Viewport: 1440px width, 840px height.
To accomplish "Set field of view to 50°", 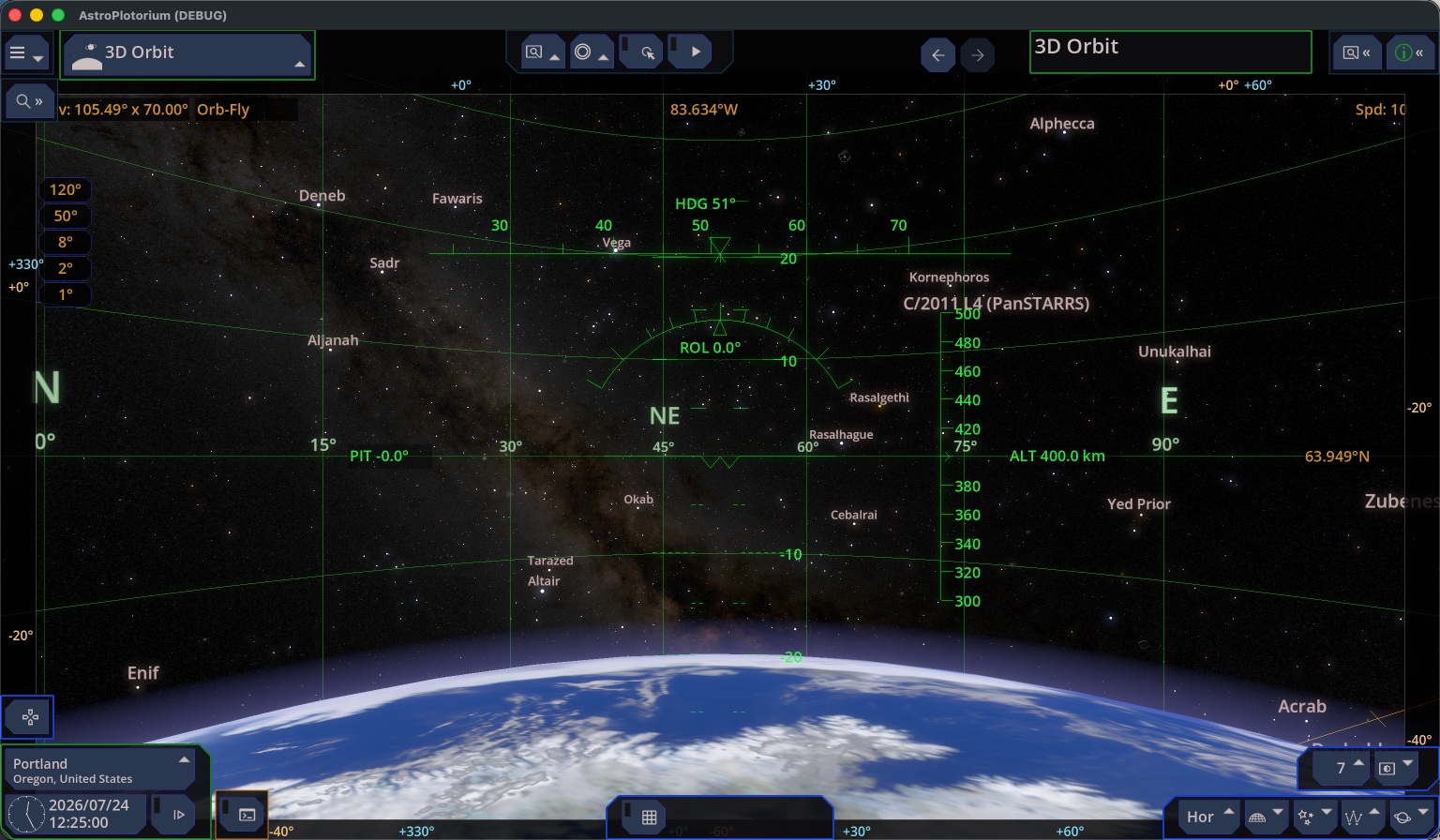I will point(65,216).
